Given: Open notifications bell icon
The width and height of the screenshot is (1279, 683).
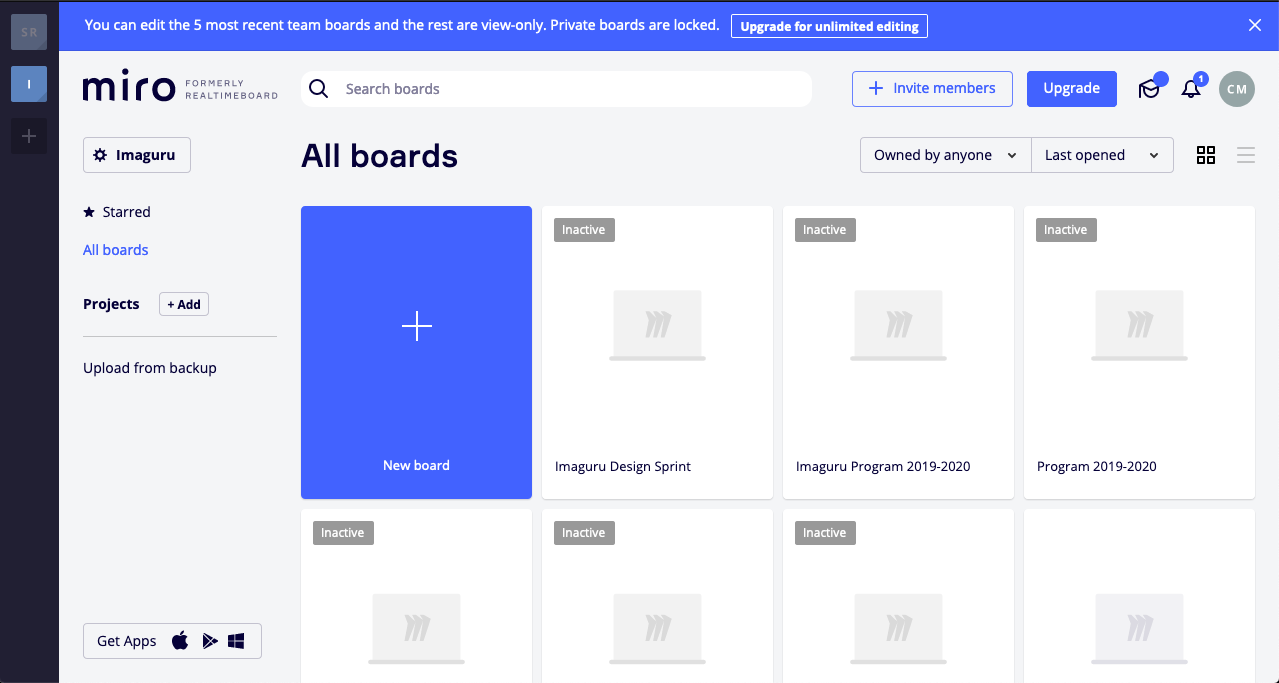Looking at the screenshot, I should (1191, 89).
